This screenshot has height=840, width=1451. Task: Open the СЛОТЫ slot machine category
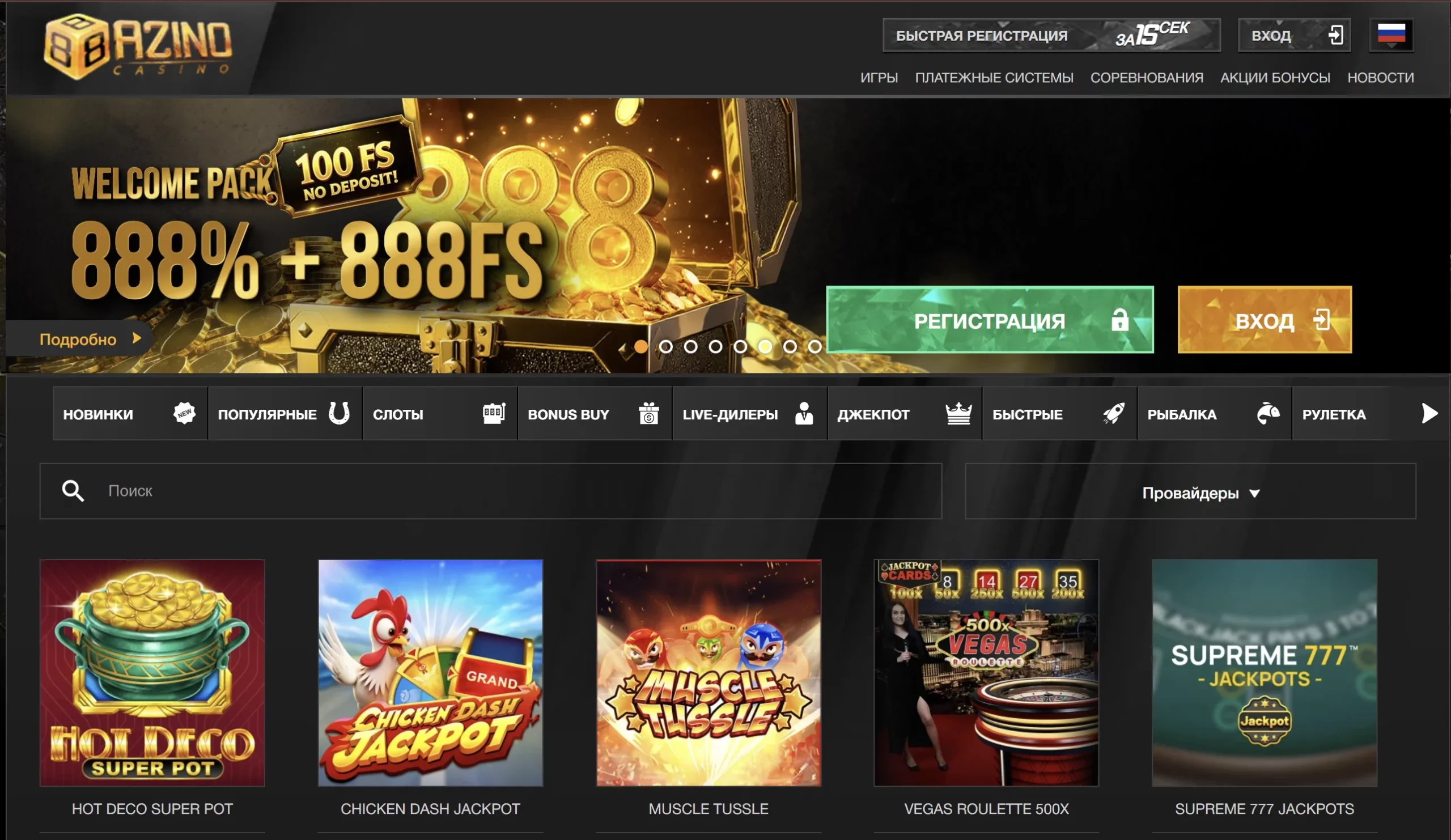[440, 413]
